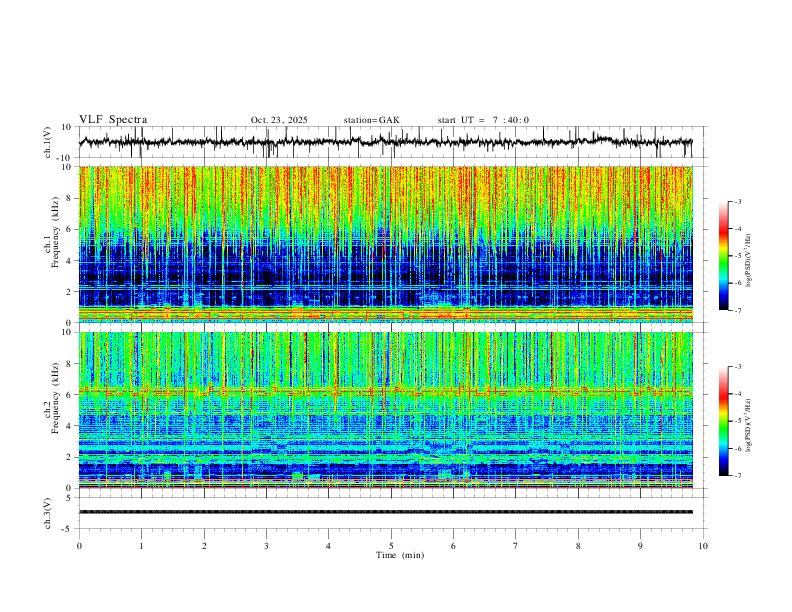Click the "6" kHz tick of ch.2 spectrogram
Image resolution: width=792 pixels, height=612 pixels.
click(70, 394)
